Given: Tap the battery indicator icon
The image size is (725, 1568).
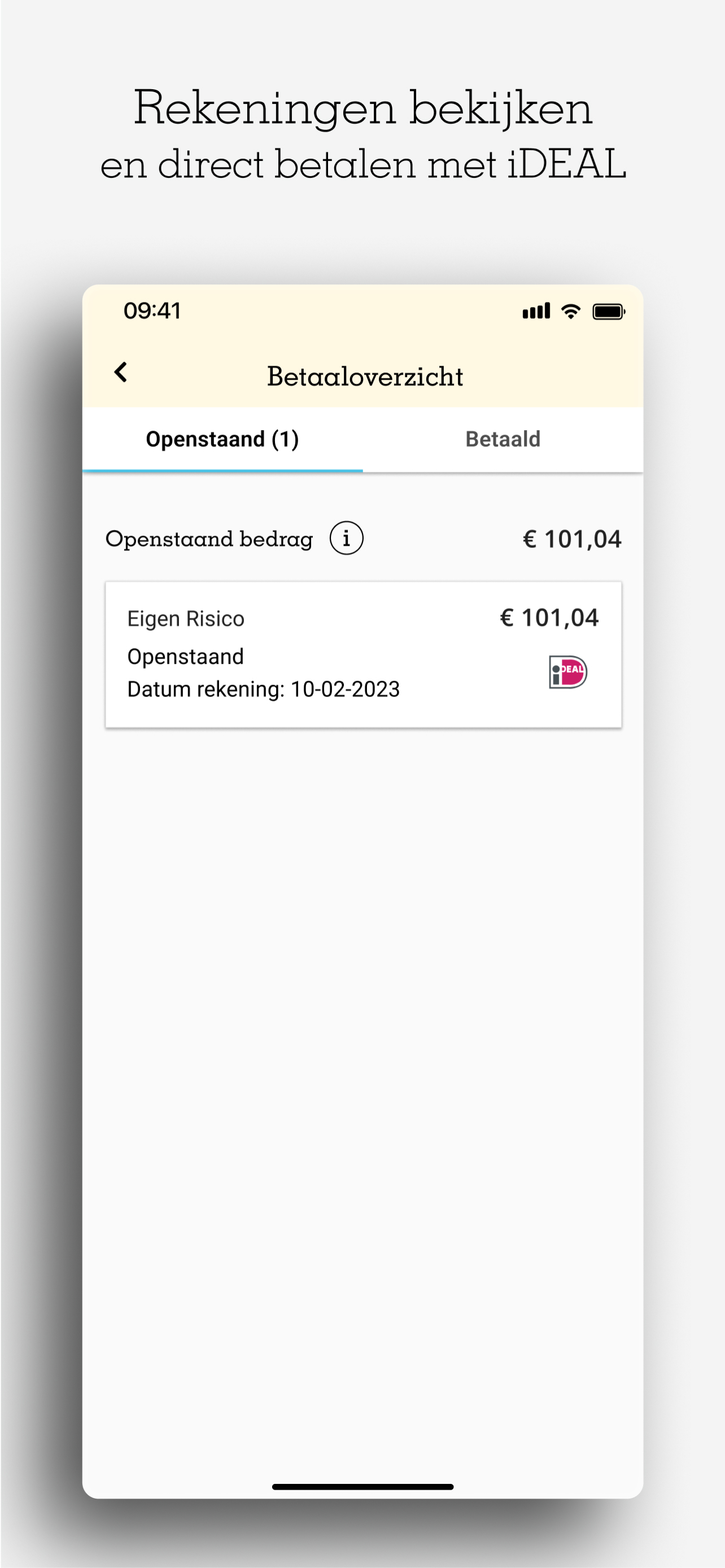Looking at the screenshot, I should (609, 312).
